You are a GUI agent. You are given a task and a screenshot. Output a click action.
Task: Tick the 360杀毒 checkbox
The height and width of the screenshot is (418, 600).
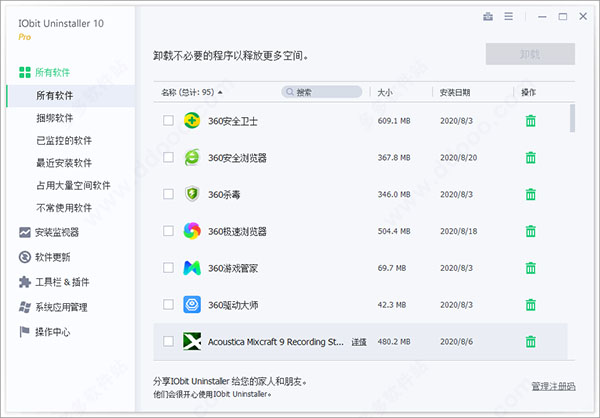point(168,194)
